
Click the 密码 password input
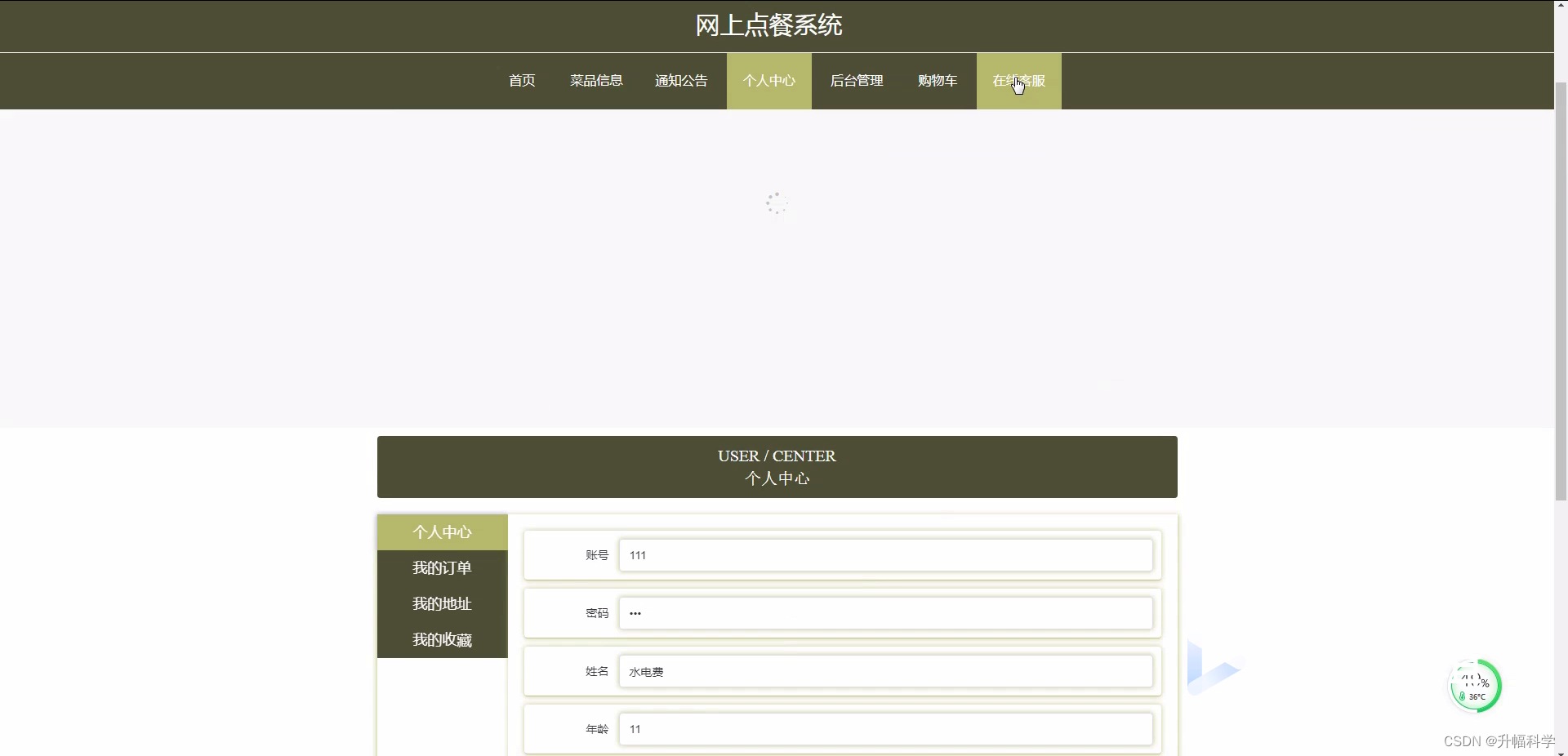tap(885, 613)
